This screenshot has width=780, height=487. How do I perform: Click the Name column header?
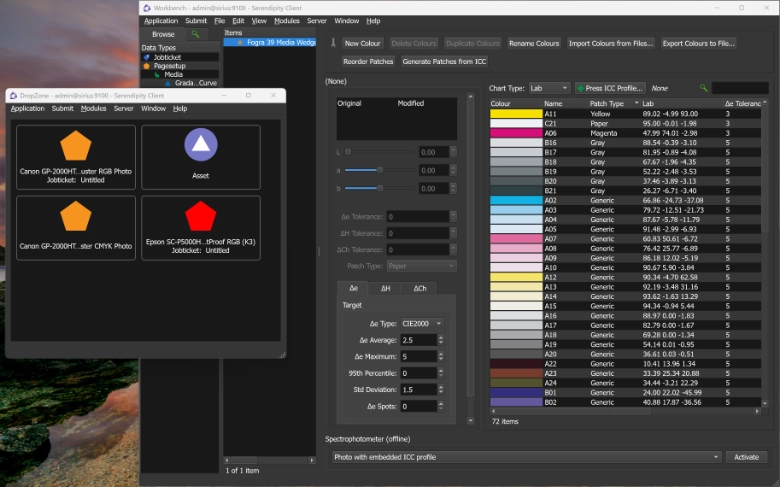point(565,103)
